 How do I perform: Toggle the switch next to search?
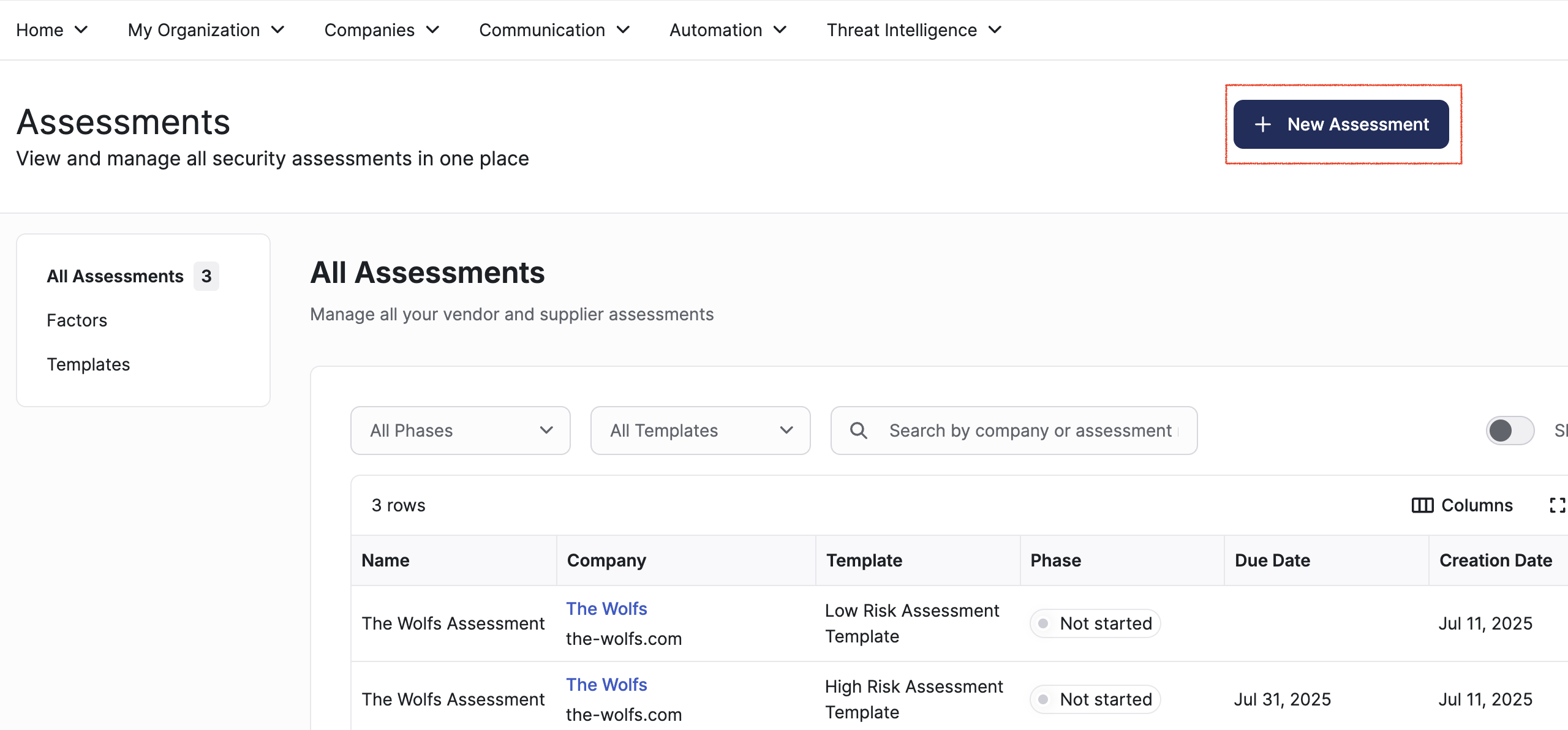pyautogui.click(x=1510, y=431)
